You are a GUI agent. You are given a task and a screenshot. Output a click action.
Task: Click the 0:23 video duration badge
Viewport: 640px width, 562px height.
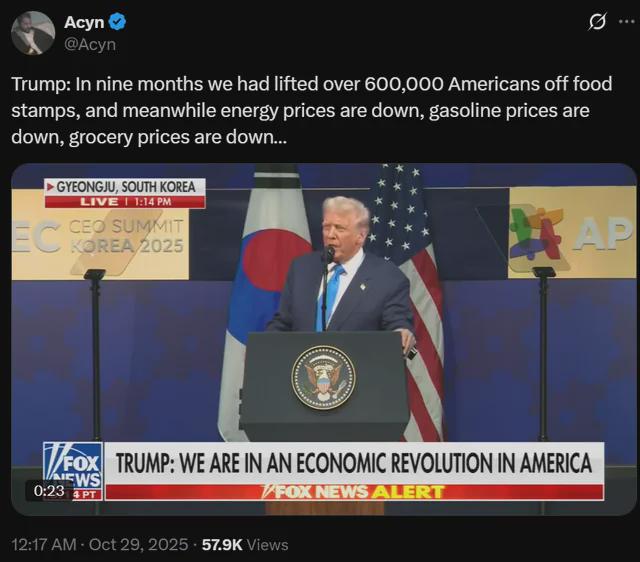coord(49,491)
